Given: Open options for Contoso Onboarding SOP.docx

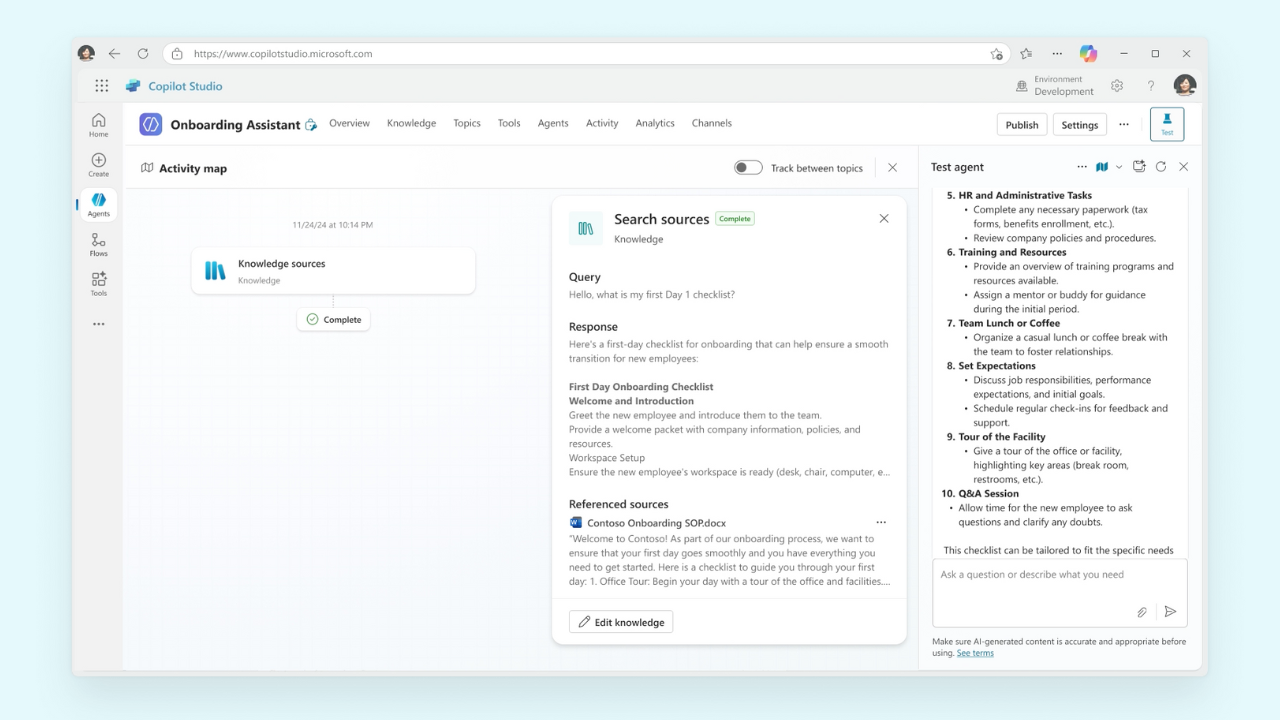Looking at the screenshot, I should pyautogui.click(x=881, y=522).
